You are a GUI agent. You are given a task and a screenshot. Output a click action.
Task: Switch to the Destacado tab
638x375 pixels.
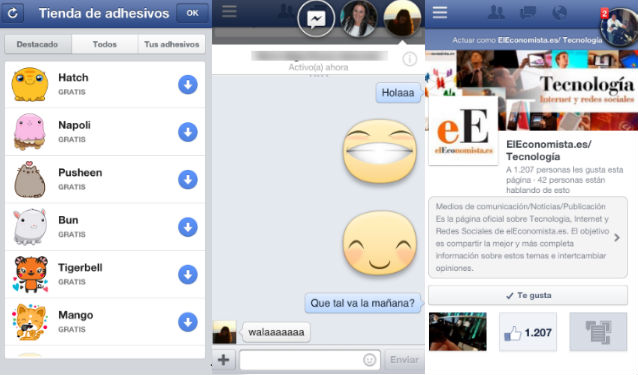point(37,44)
